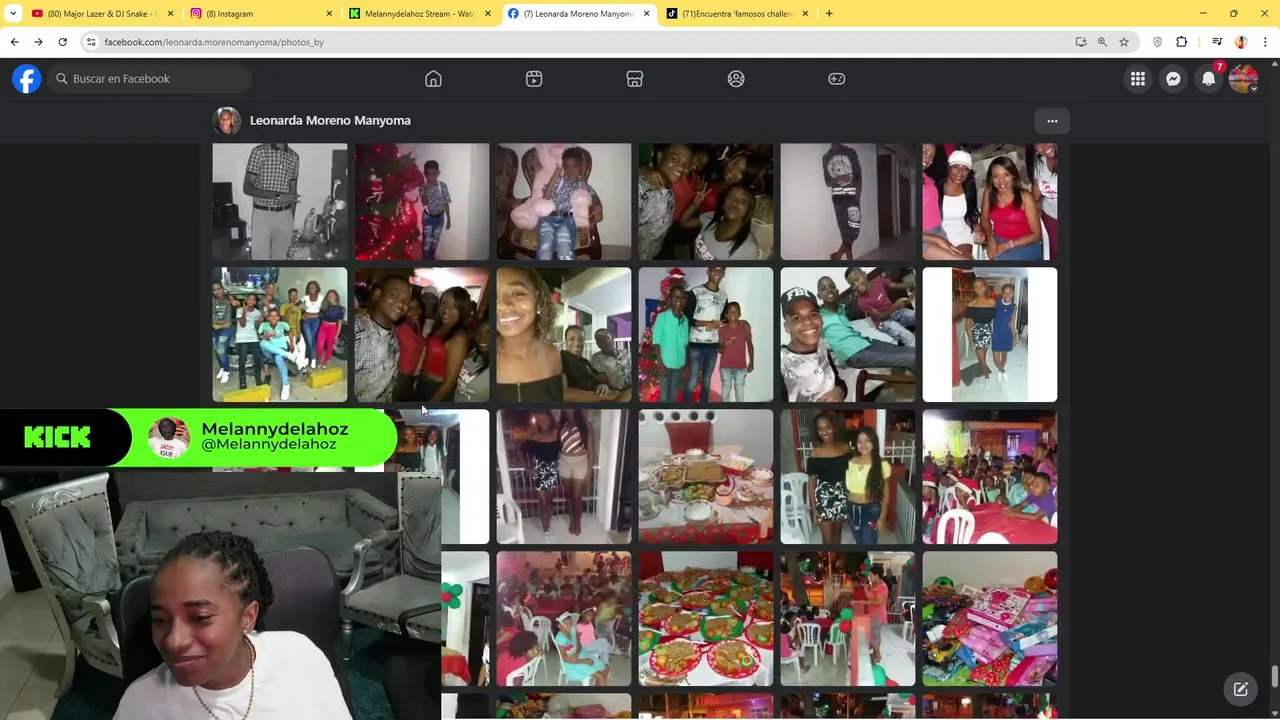The height and width of the screenshot is (720, 1280).
Task: Open the Leonarda Moreno Manyoma name link
Action: click(330, 121)
